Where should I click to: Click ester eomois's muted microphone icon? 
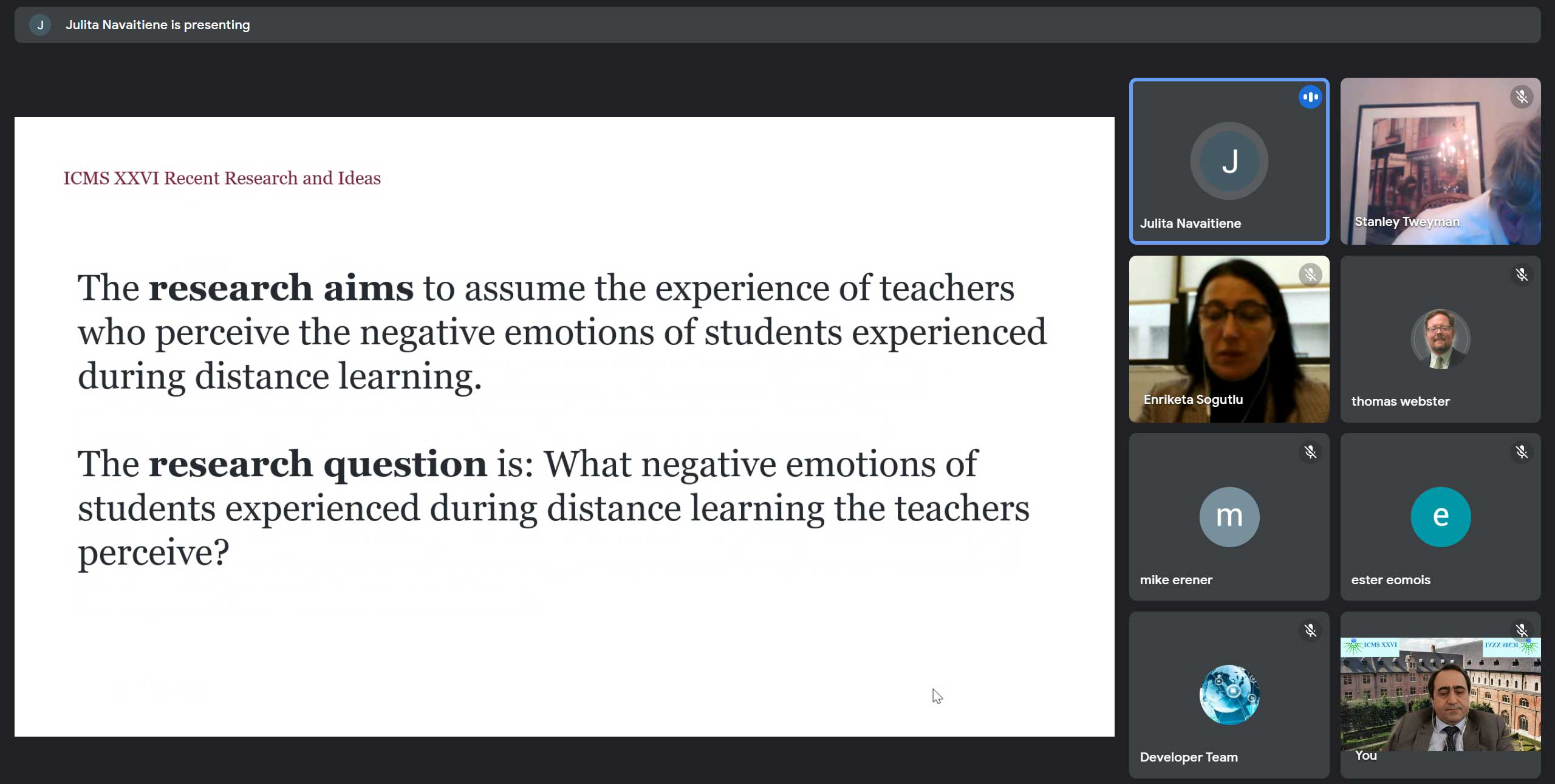coord(1521,452)
